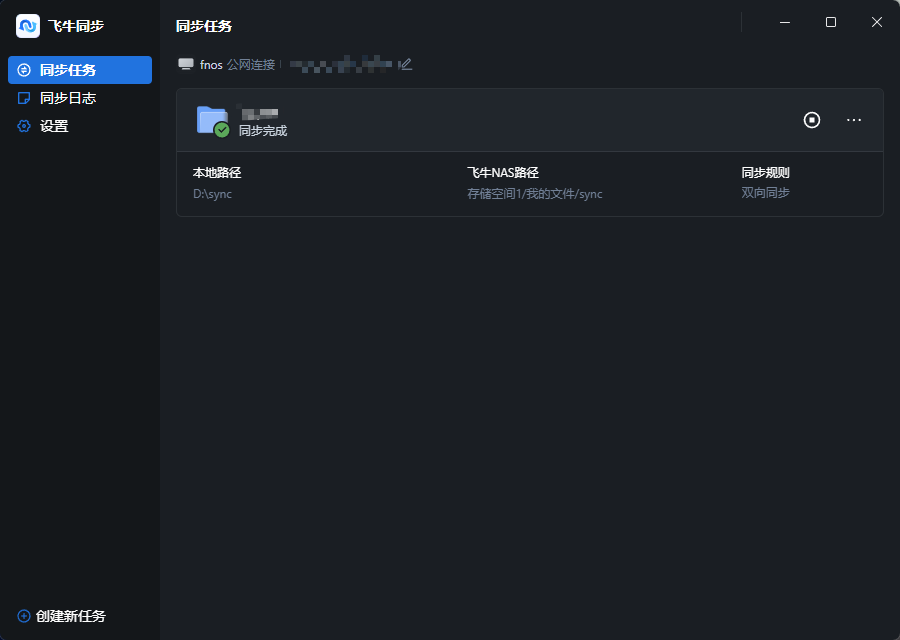Click the 同步完成 status text
Screen dimensions: 900x640
(x=263, y=131)
